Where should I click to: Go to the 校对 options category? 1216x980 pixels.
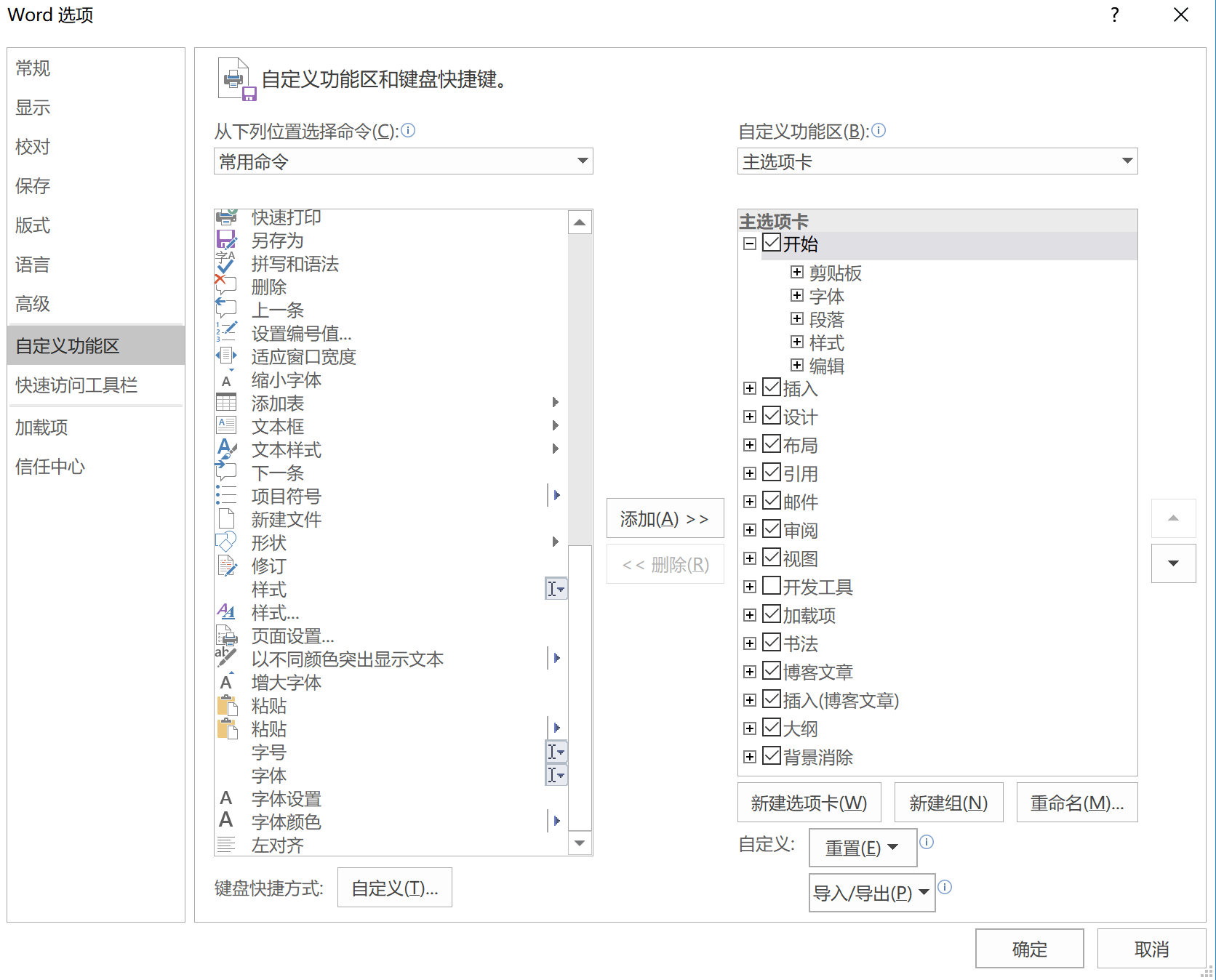pyautogui.click(x=96, y=147)
